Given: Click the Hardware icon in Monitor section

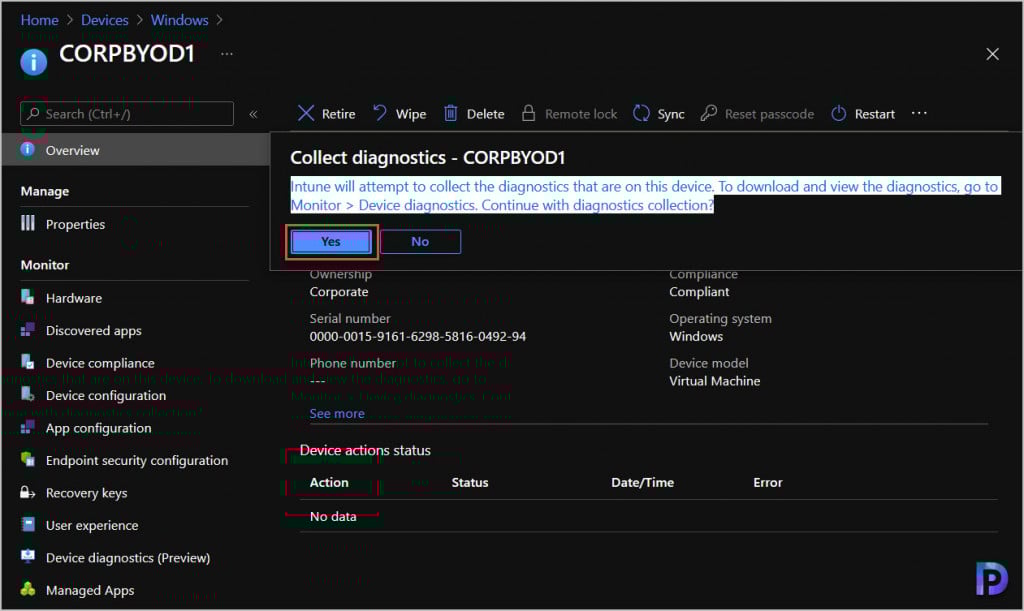Looking at the screenshot, I should [27, 297].
